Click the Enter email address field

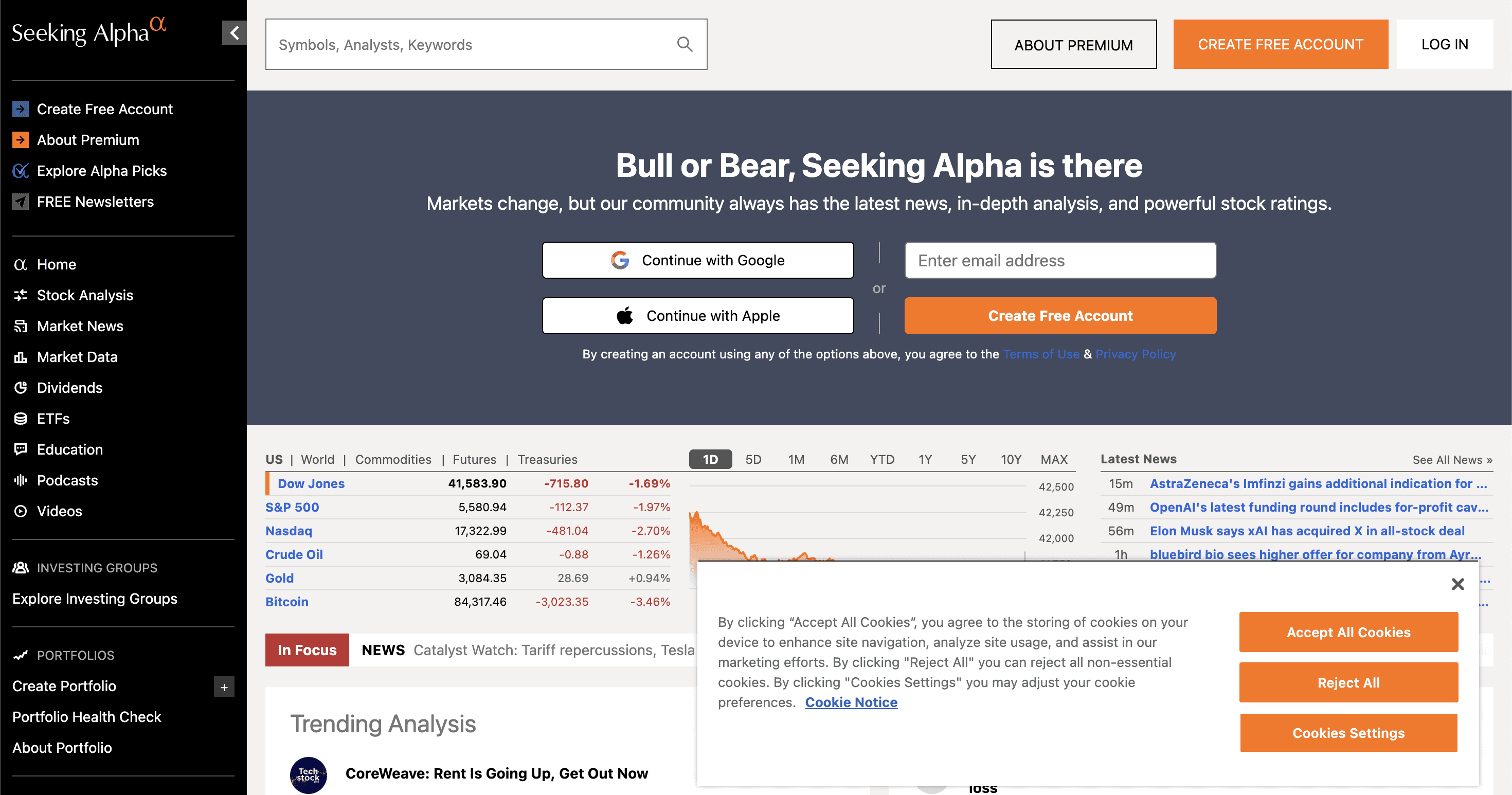pyautogui.click(x=1060, y=261)
